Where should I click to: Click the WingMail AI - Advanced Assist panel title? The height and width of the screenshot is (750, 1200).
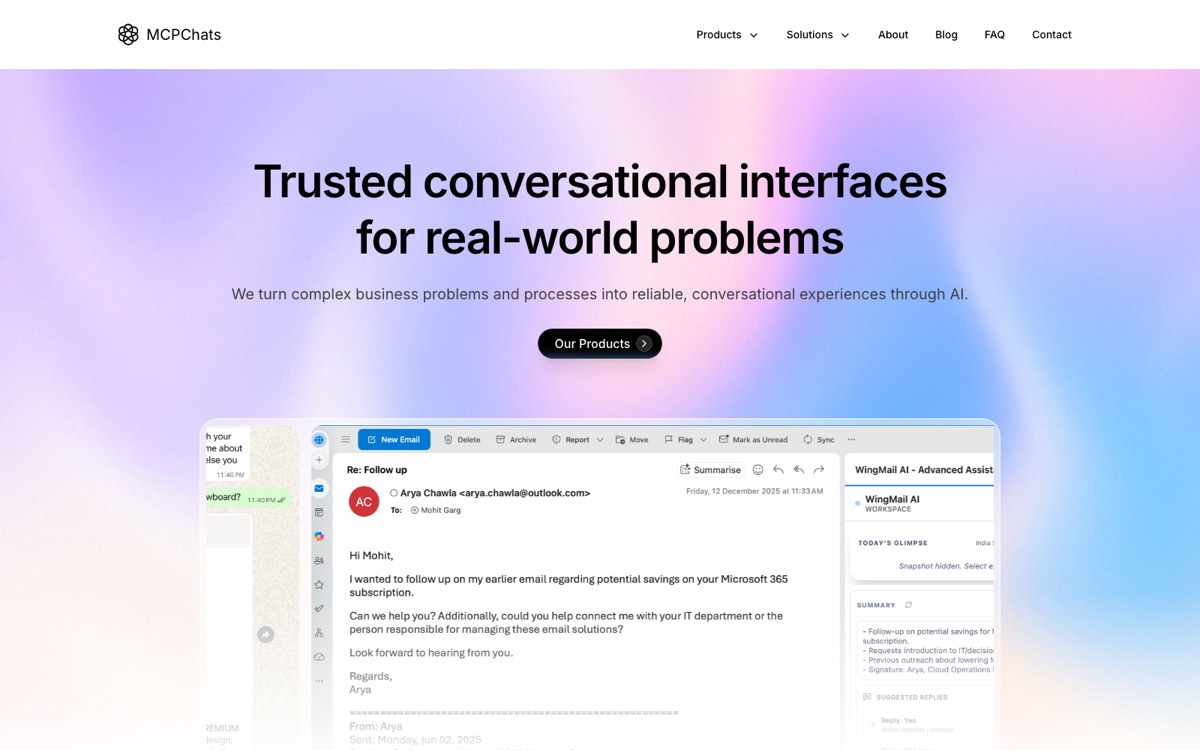click(x=924, y=469)
